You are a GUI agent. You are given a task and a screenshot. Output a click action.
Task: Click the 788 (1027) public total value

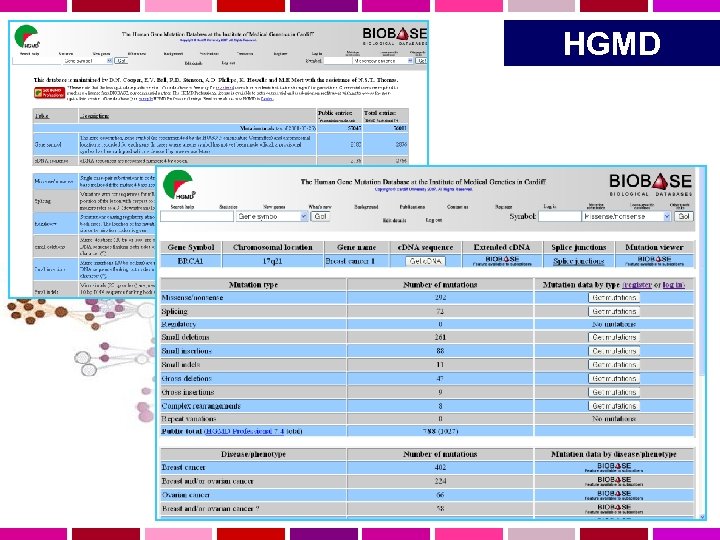(x=440, y=431)
